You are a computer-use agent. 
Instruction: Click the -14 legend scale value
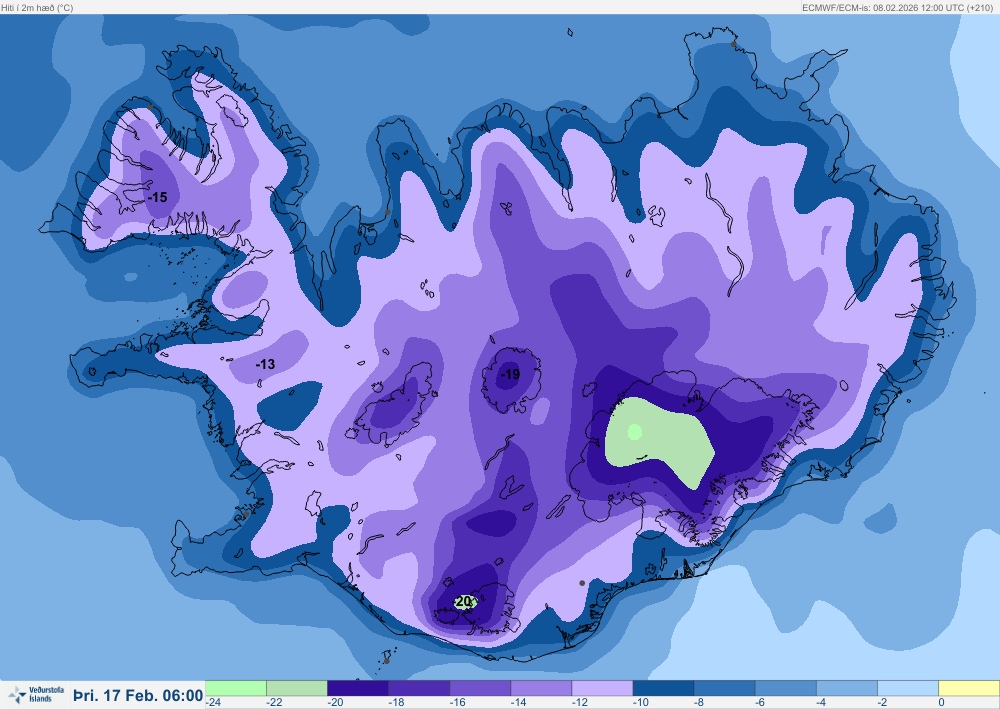coord(519,703)
